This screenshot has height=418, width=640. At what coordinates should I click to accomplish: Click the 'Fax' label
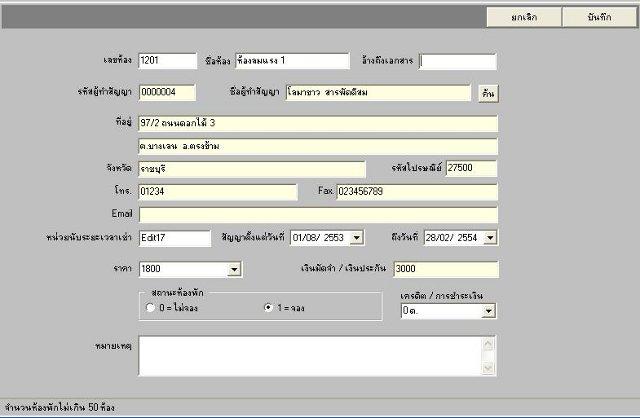(x=326, y=191)
